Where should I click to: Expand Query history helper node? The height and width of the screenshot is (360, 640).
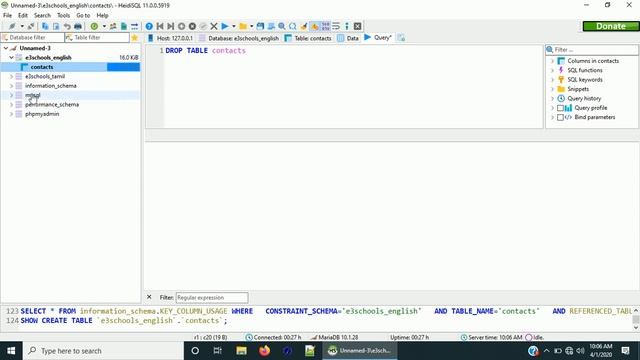point(553,98)
